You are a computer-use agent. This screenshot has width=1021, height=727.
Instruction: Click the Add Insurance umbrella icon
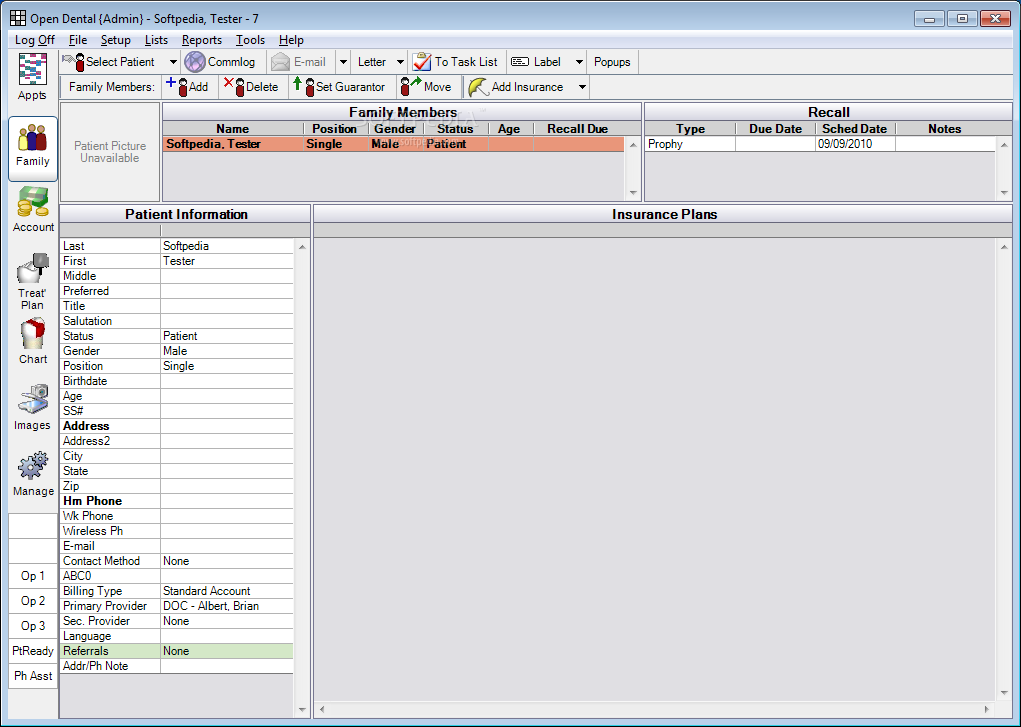click(x=479, y=87)
